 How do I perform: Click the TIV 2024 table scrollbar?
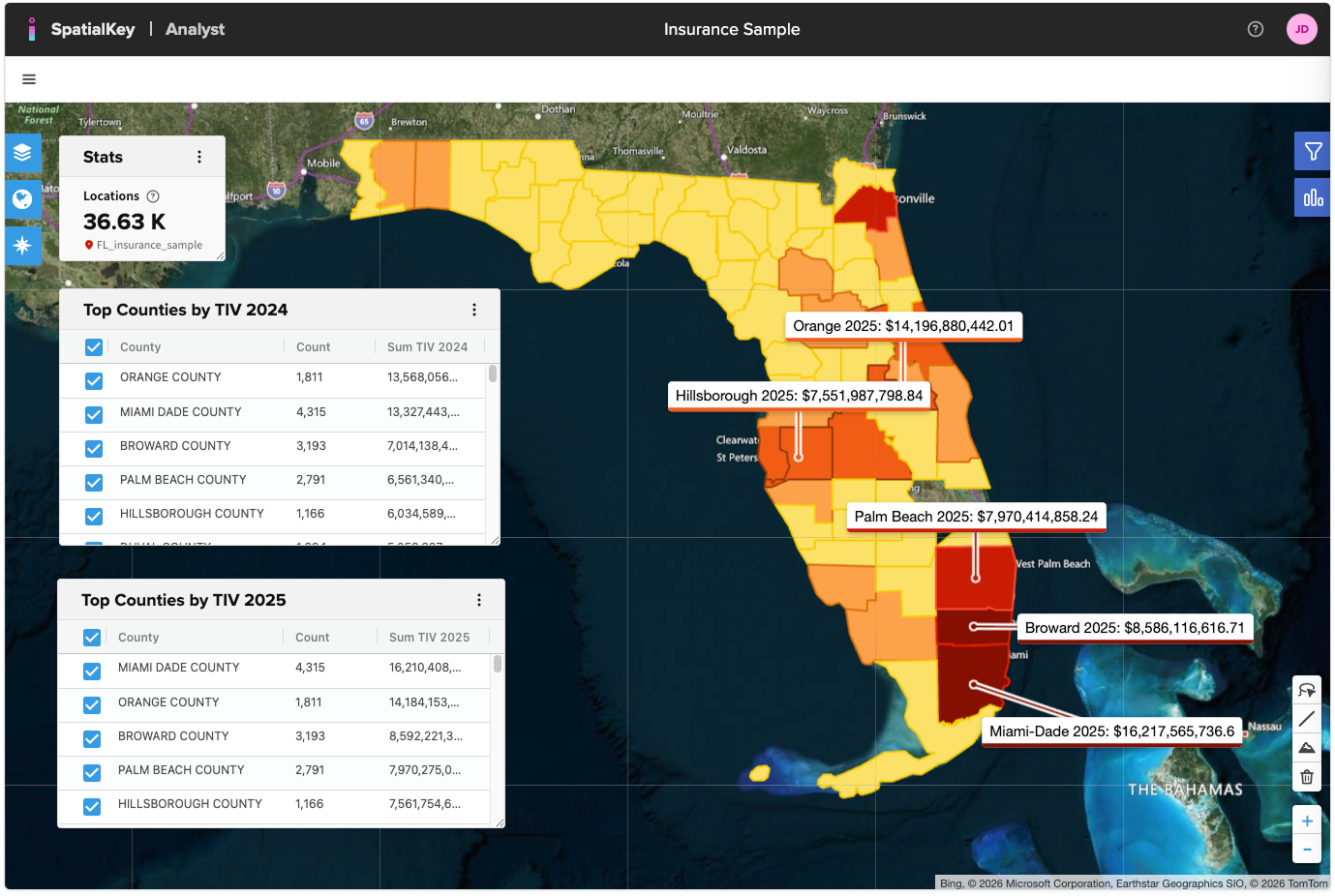point(493,373)
